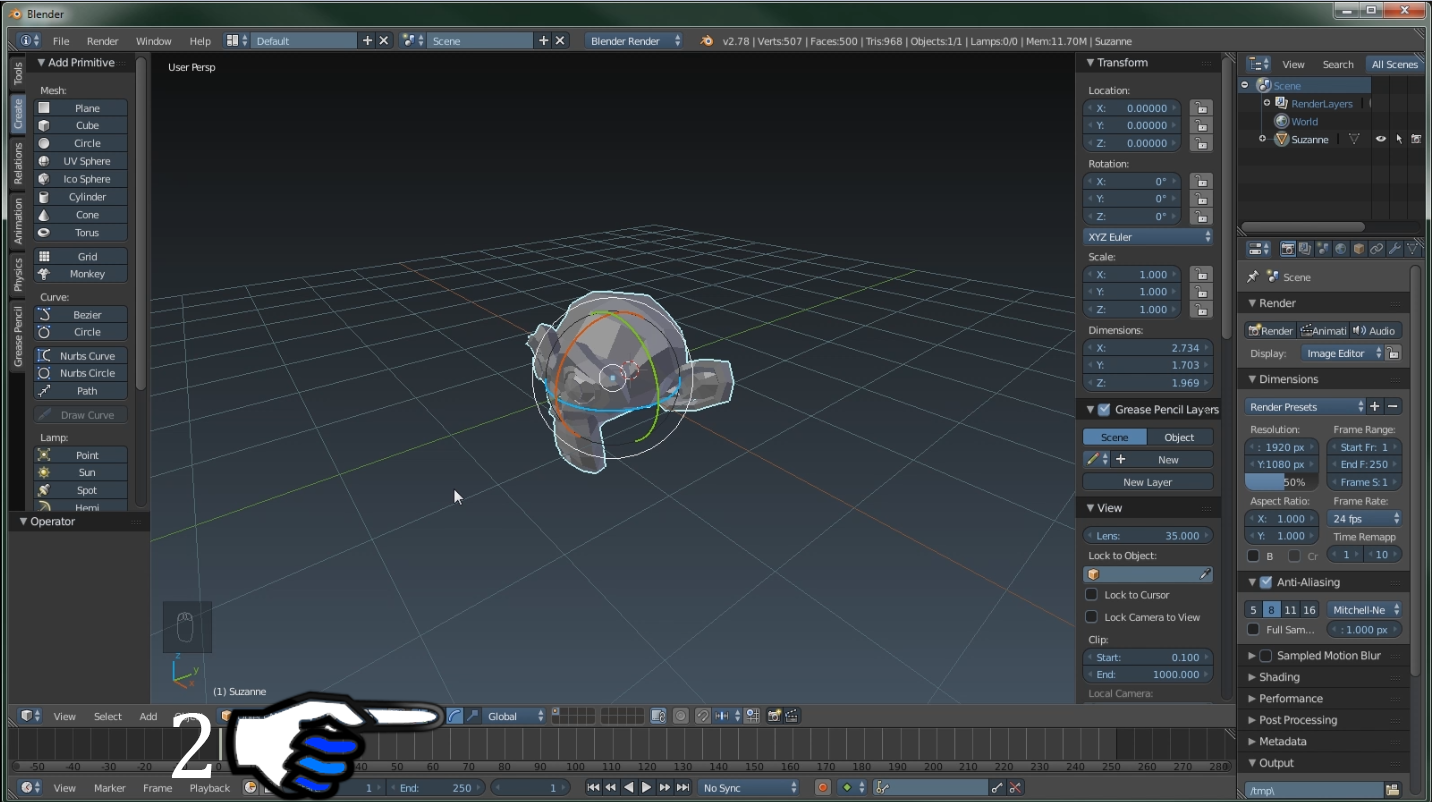Open Render Layers properties tab icon
The width and height of the screenshot is (1432, 802).
tap(1305, 249)
